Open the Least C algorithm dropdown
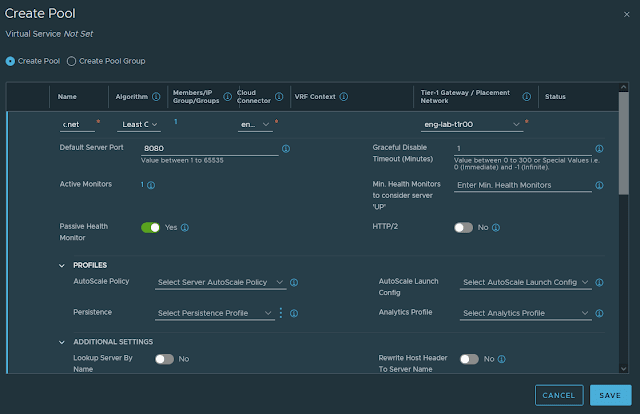The width and height of the screenshot is (640, 414). [139, 125]
